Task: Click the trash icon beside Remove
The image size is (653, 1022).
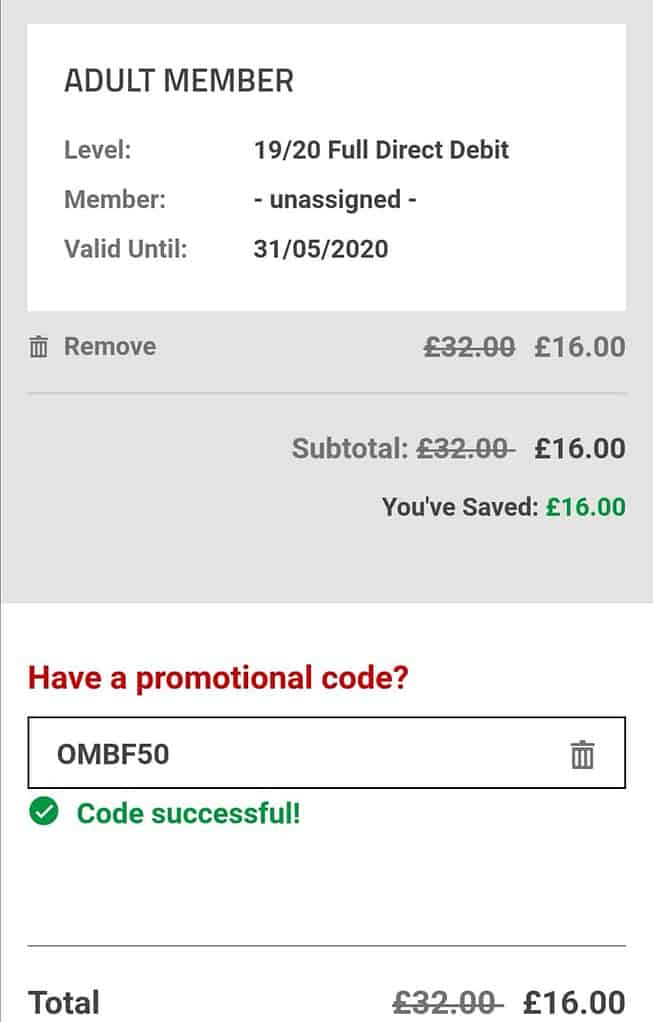Action: coord(38,347)
